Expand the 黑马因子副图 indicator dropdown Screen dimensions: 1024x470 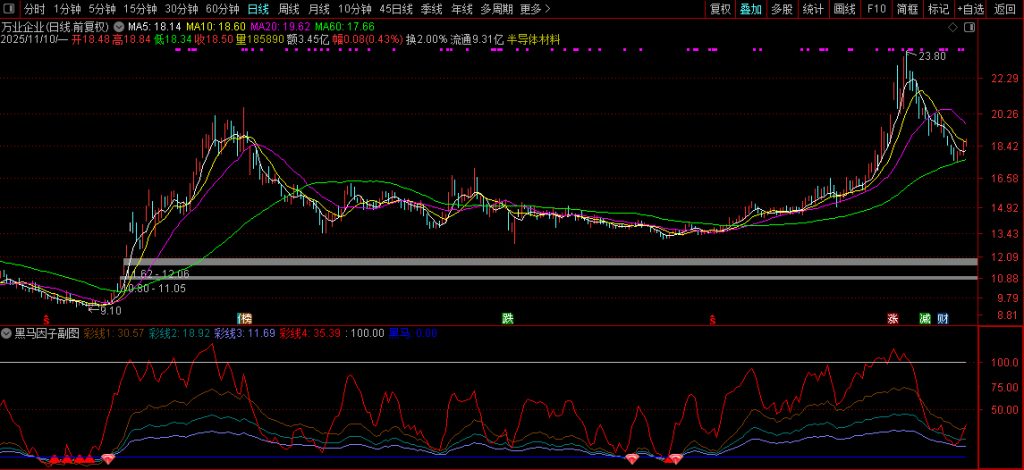(x=7, y=332)
